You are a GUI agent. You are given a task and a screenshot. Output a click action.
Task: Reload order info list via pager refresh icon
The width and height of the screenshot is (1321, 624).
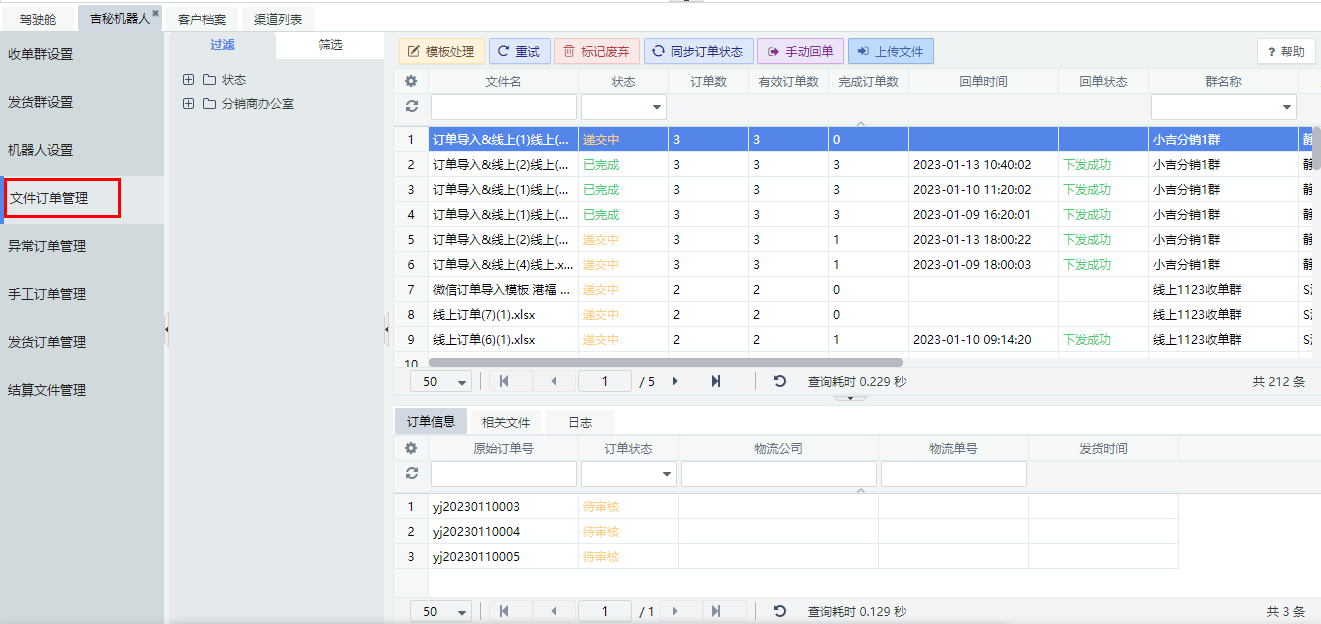pos(780,611)
